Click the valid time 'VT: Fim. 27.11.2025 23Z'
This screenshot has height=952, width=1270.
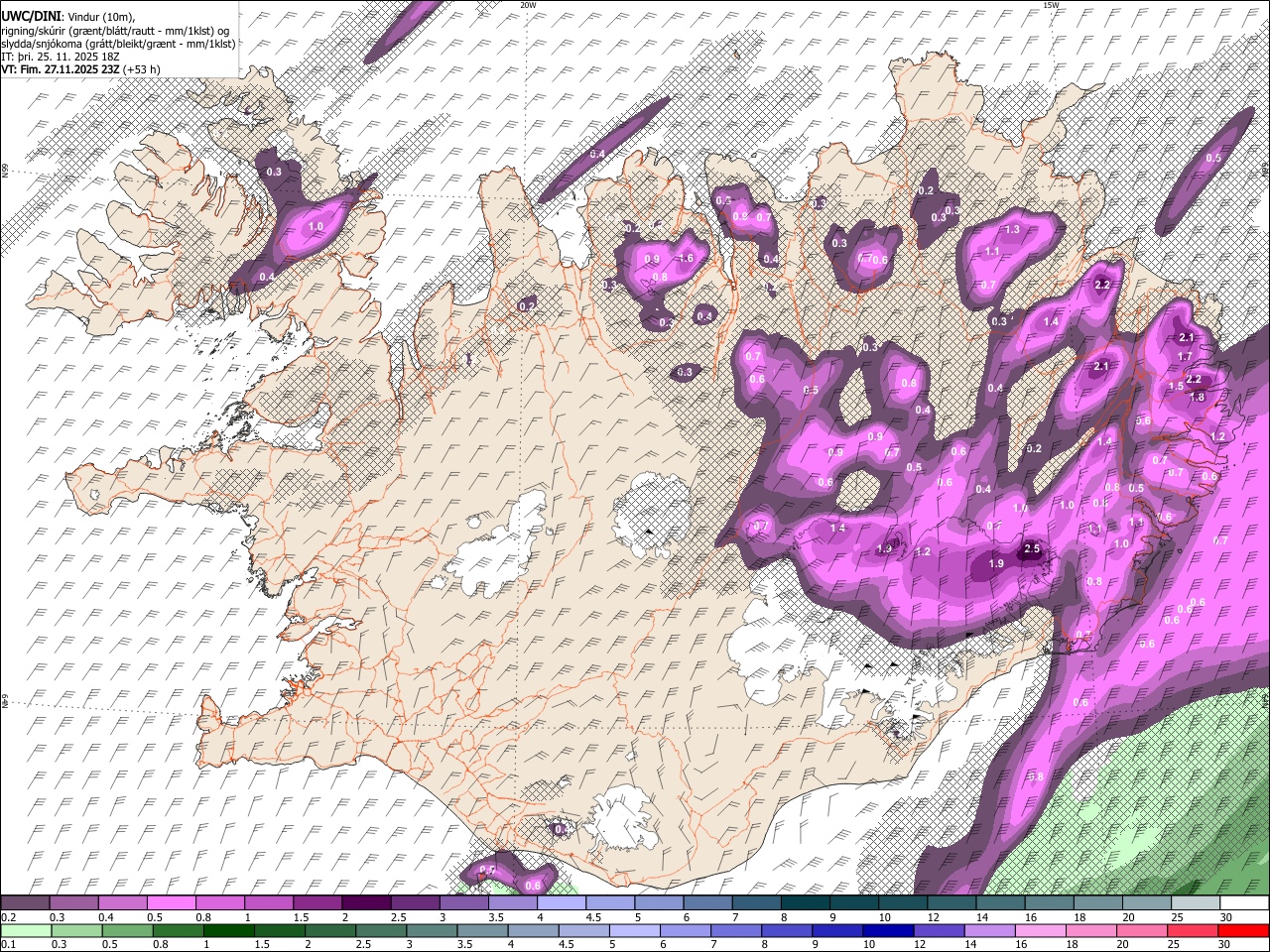click(x=61, y=69)
